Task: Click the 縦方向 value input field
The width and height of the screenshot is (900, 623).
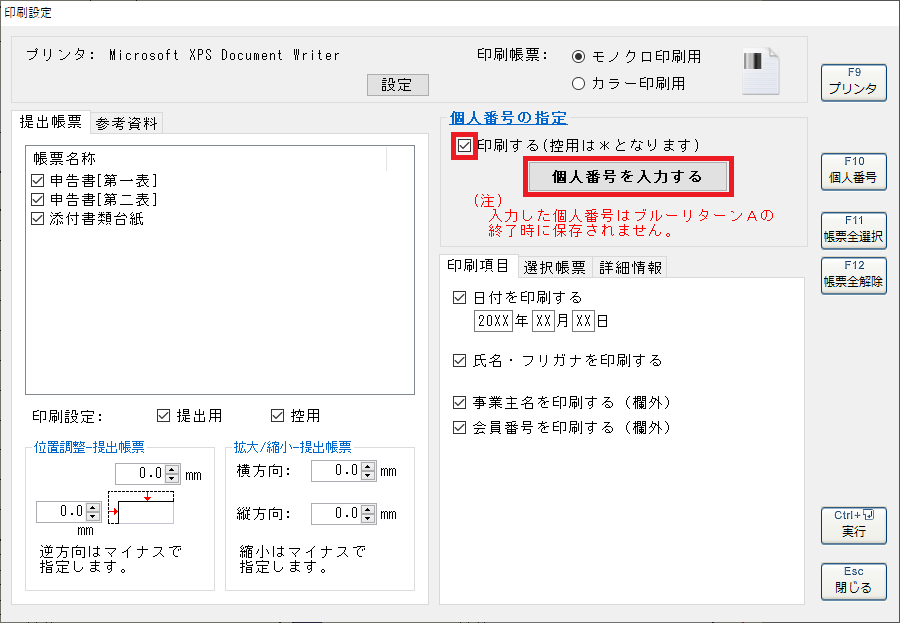Action: (x=336, y=514)
